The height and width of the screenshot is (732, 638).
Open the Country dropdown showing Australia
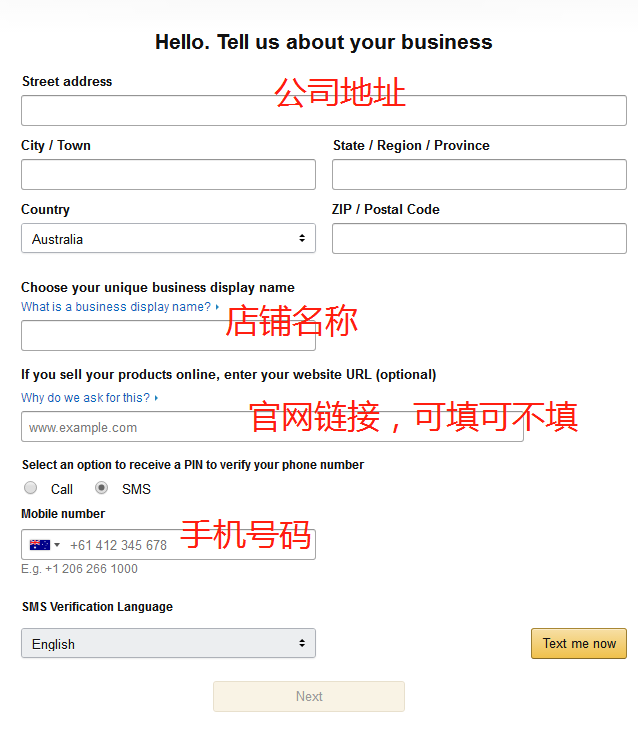(x=168, y=239)
